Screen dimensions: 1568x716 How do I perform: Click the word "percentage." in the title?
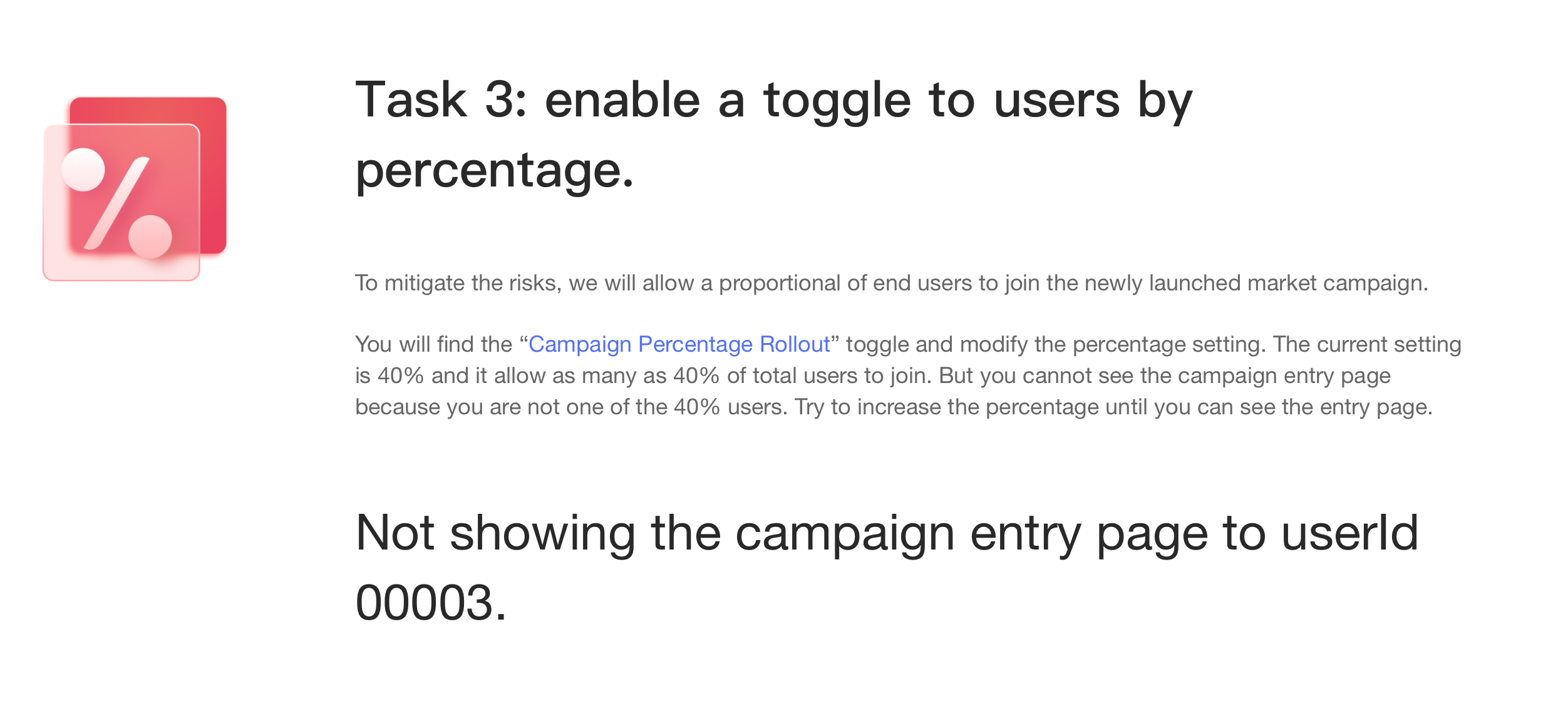495,170
